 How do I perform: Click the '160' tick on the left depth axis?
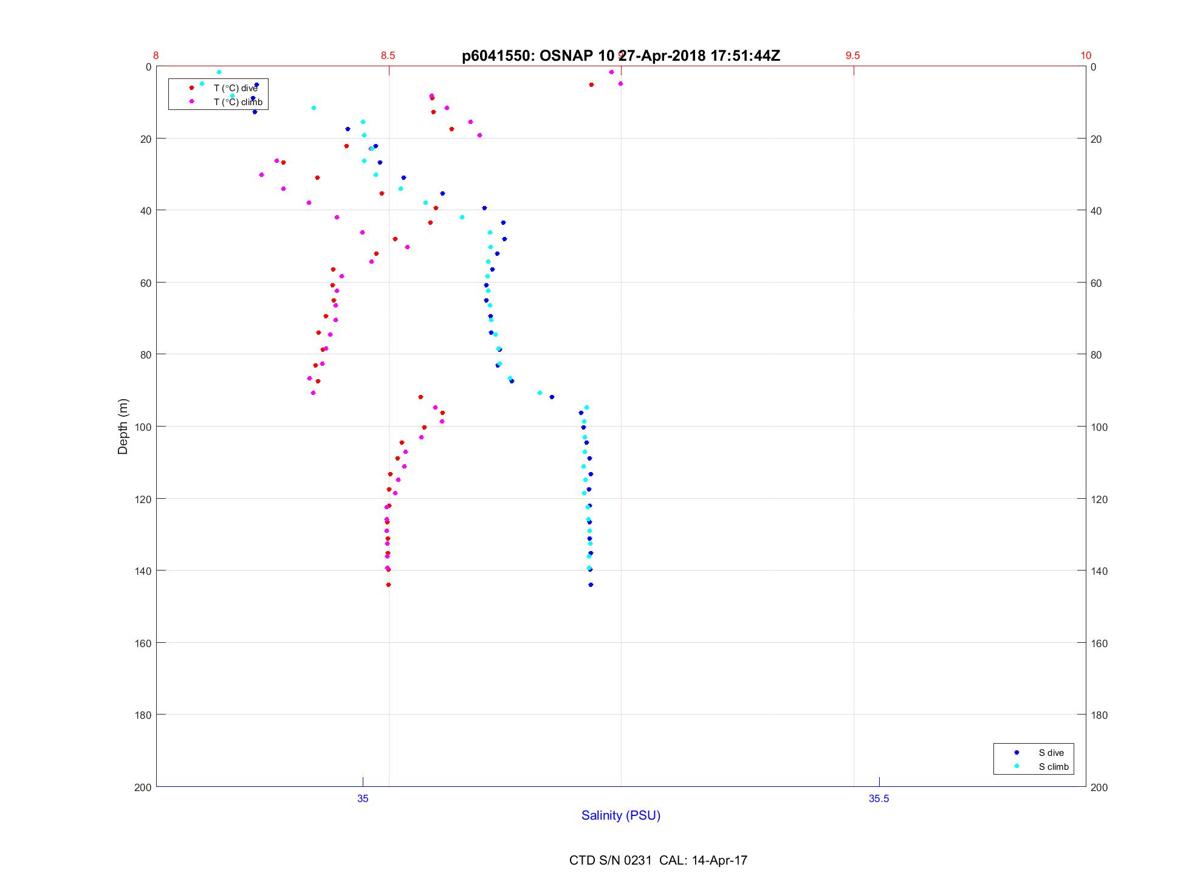coord(142,643)
